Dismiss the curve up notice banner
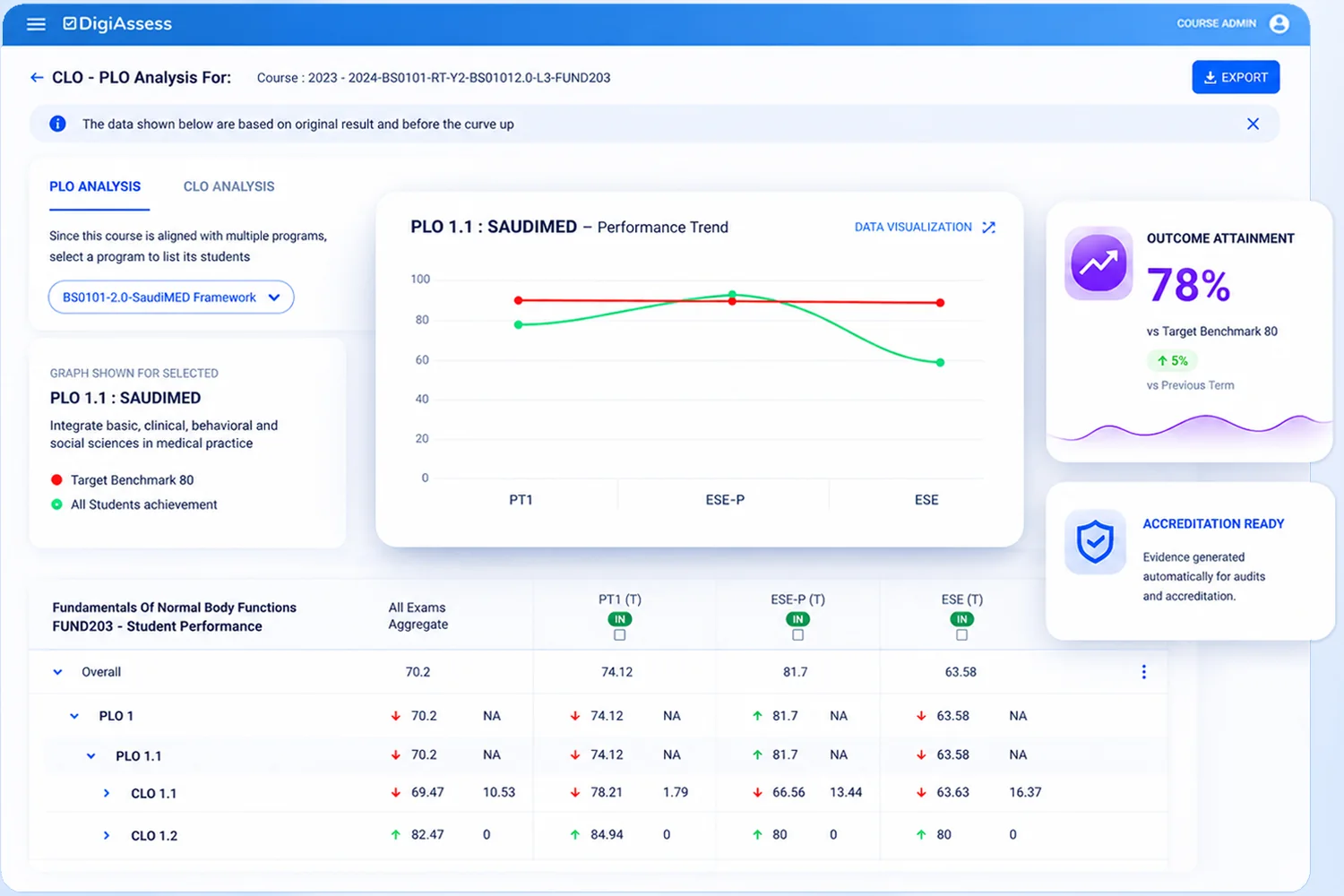 tap(1253, 124)
